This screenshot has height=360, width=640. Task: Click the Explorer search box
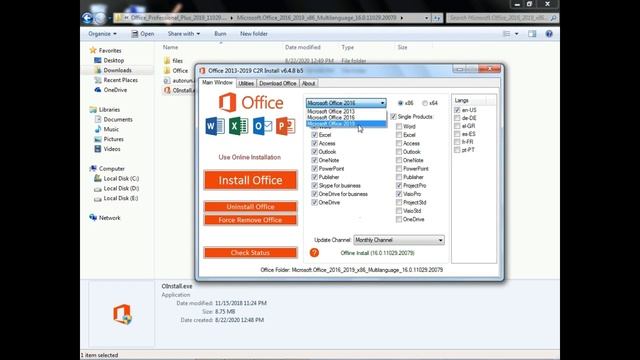coord(502,18)
